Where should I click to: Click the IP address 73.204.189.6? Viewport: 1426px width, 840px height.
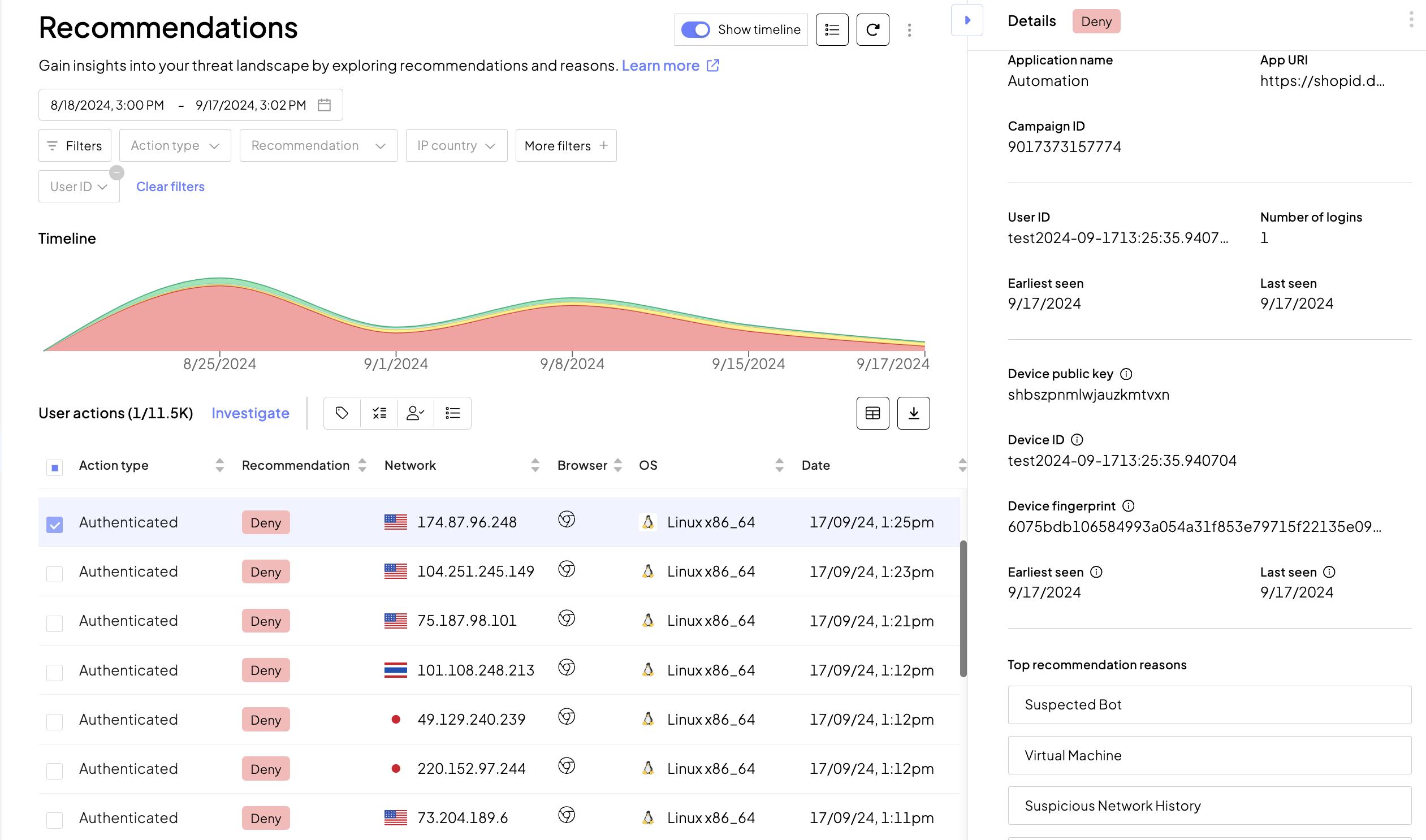(x=463, y=818)
